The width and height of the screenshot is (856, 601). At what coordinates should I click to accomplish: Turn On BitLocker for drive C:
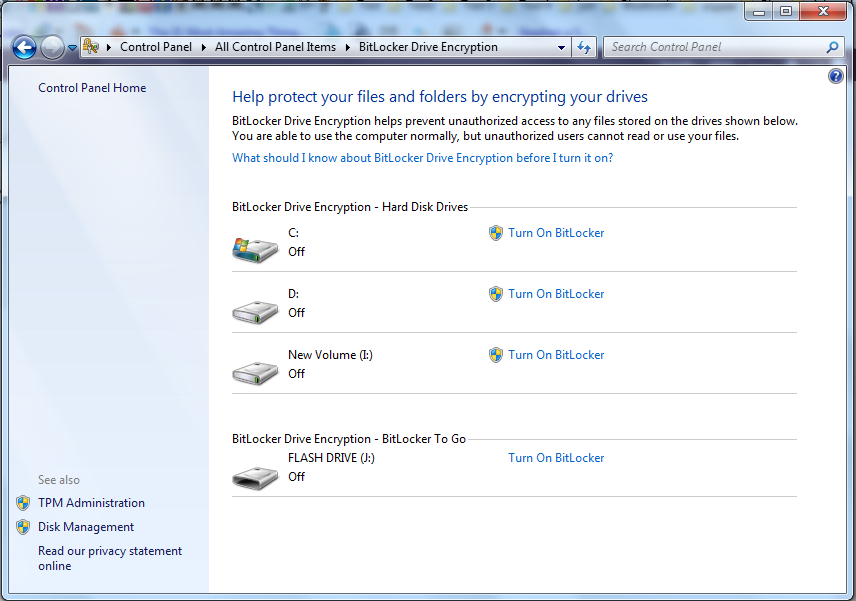(556, 233)
